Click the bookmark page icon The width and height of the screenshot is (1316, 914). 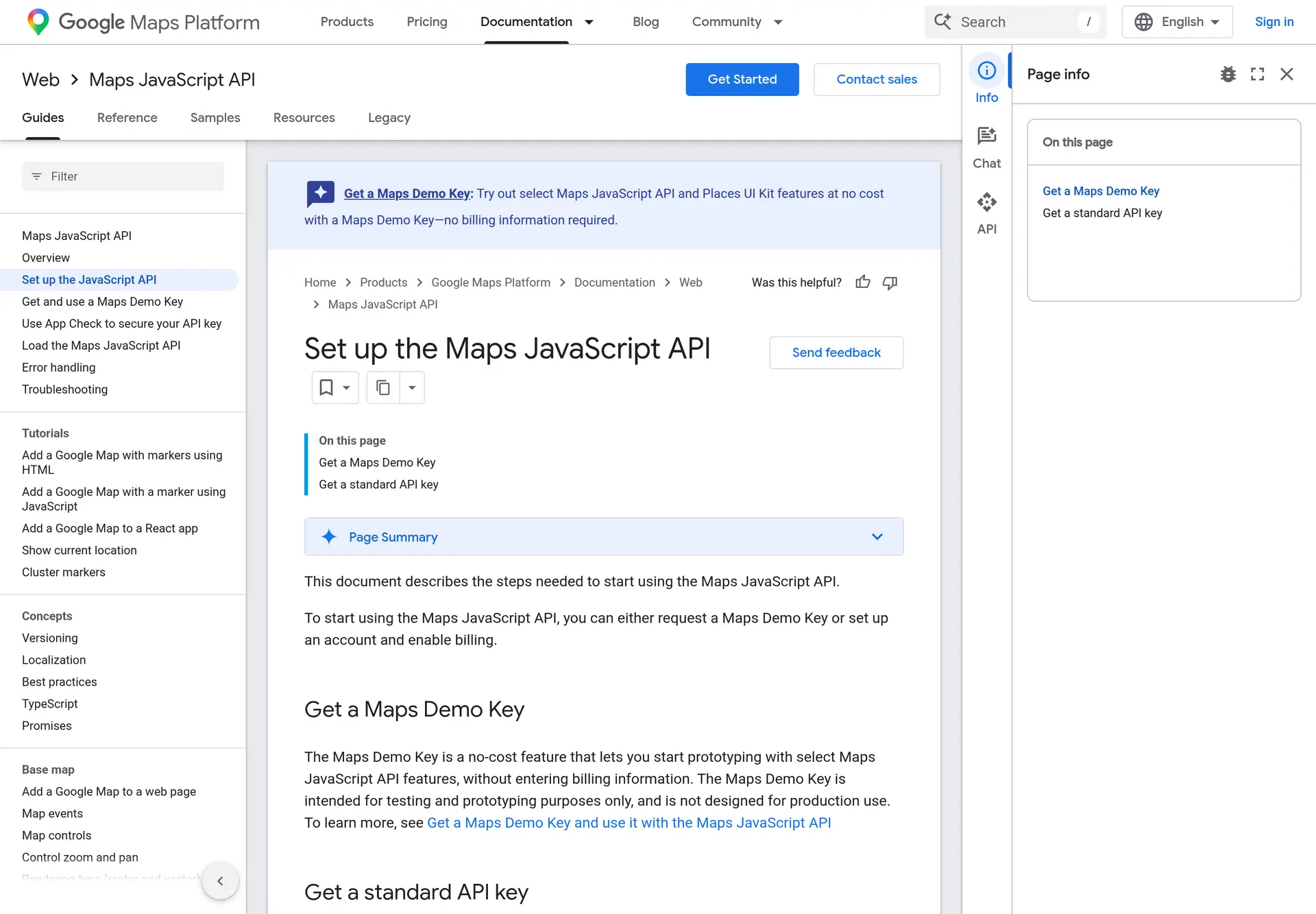(326, 387)
